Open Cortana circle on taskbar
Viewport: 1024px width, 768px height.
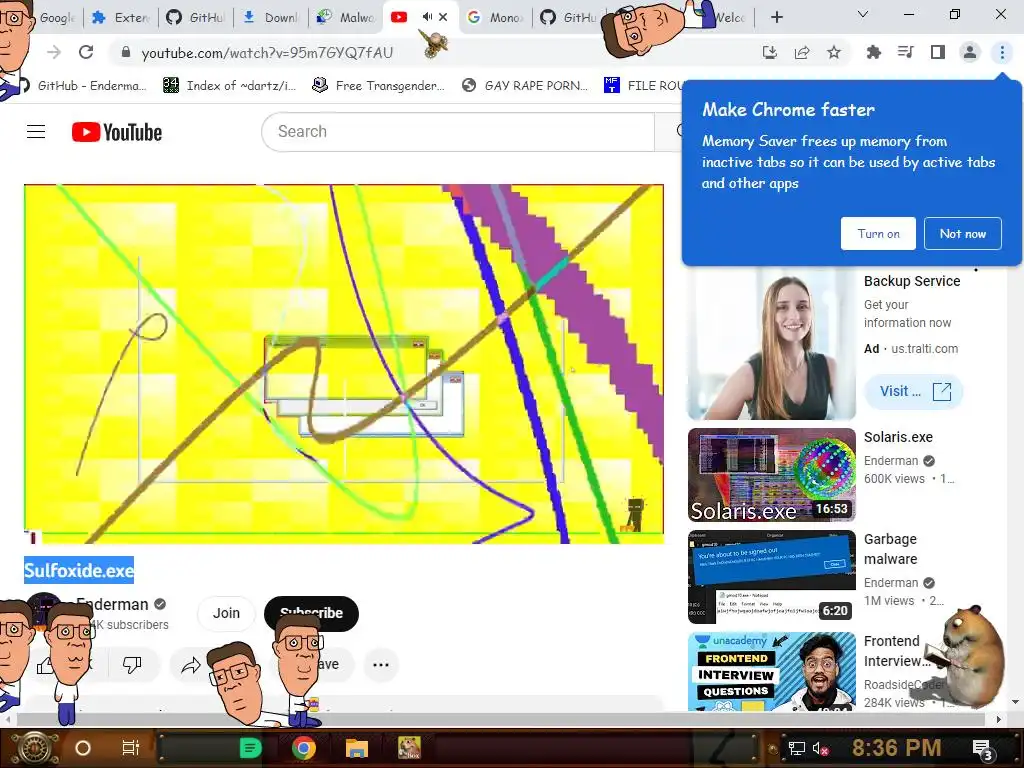(x=83, y=748)
